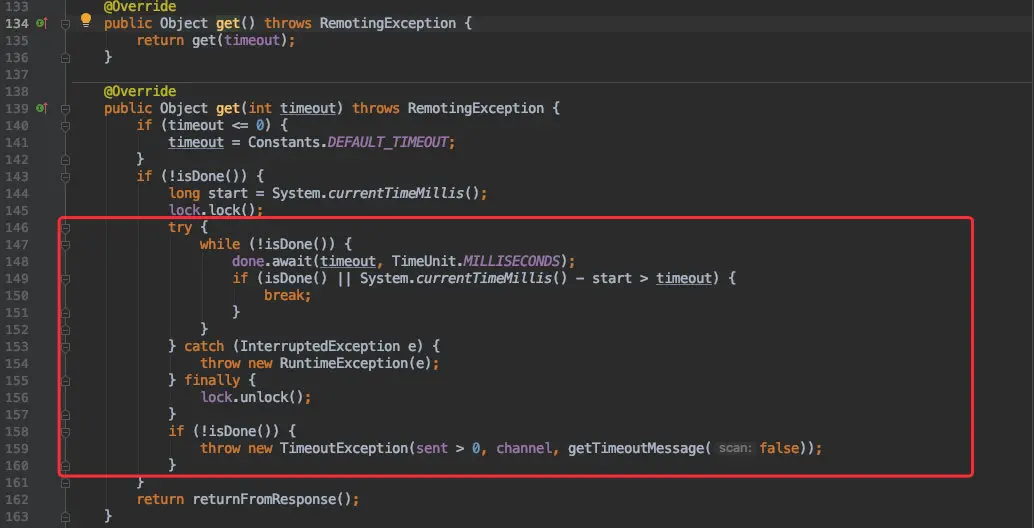1034x528 pixels.
Task: Click line number 148 in the gutter
Action: tap(16, 261)
